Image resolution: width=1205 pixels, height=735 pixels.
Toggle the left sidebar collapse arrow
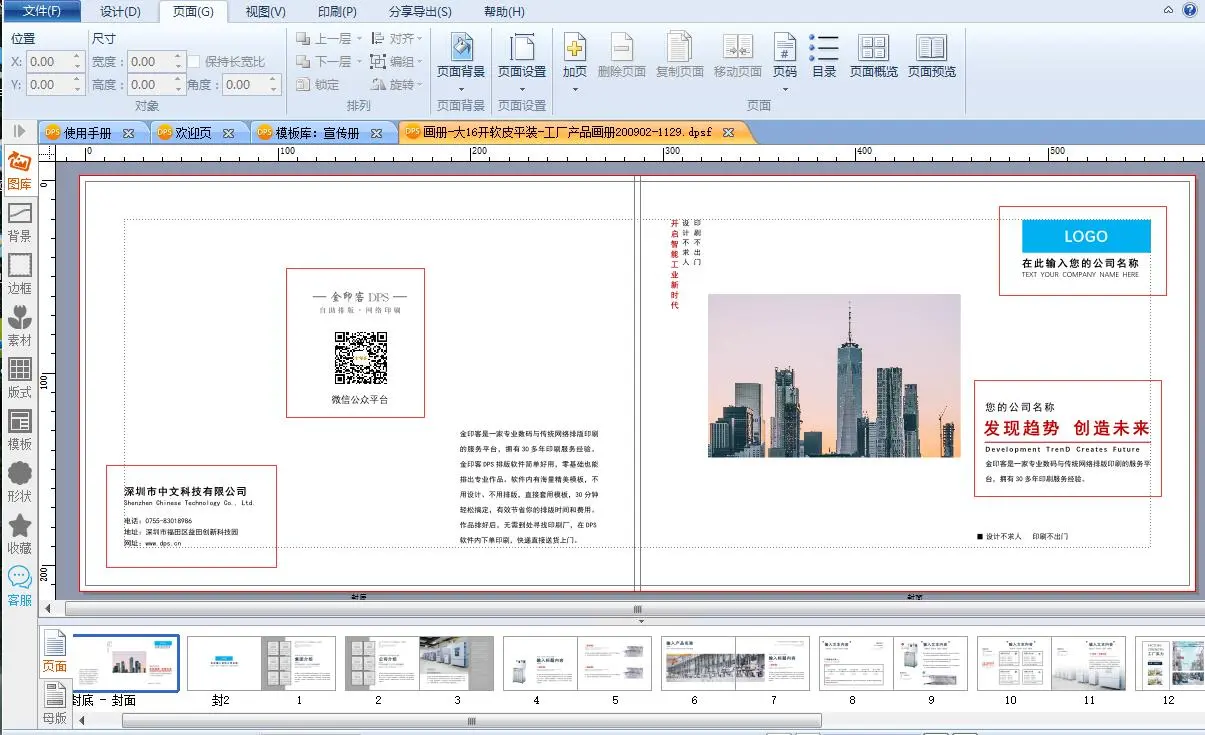19,131
